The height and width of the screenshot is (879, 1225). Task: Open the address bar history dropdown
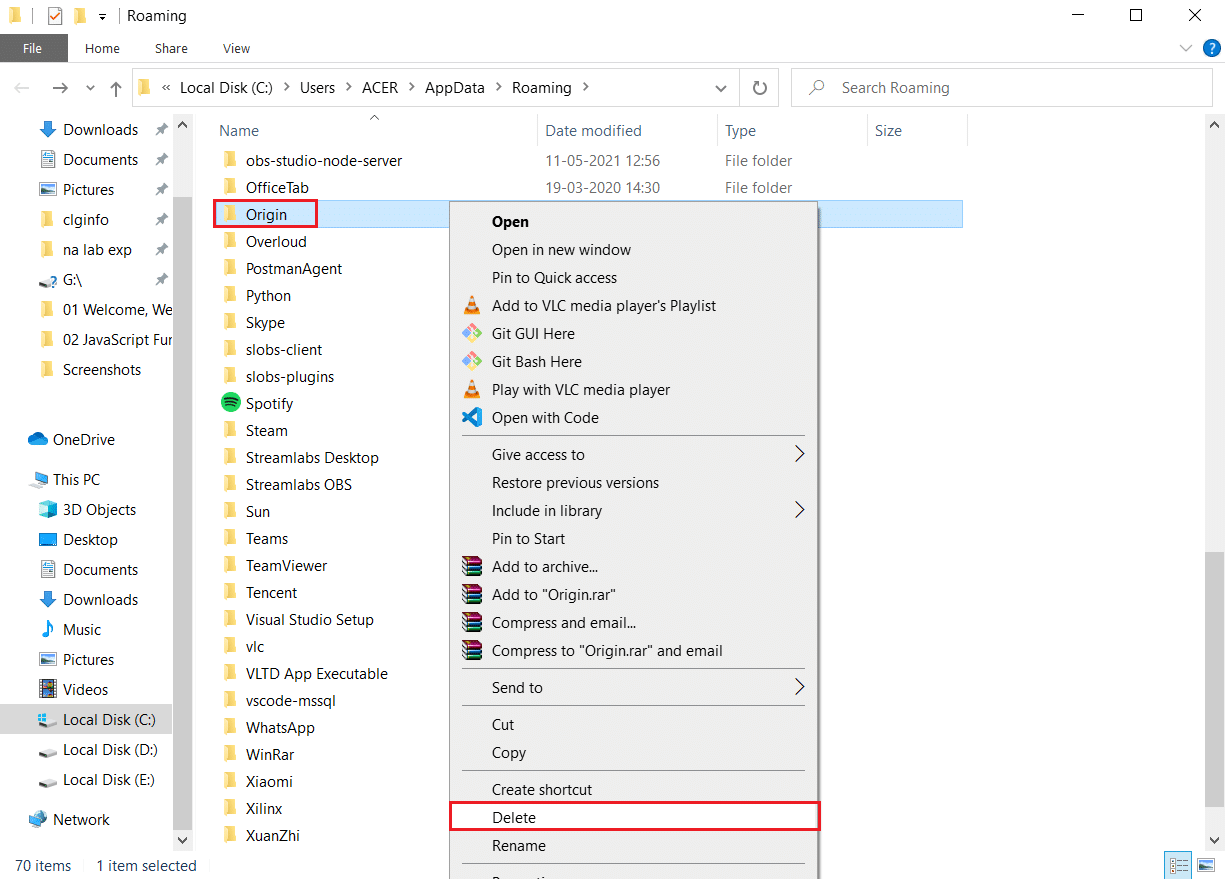pyautogui.click(x=720, y=88)
